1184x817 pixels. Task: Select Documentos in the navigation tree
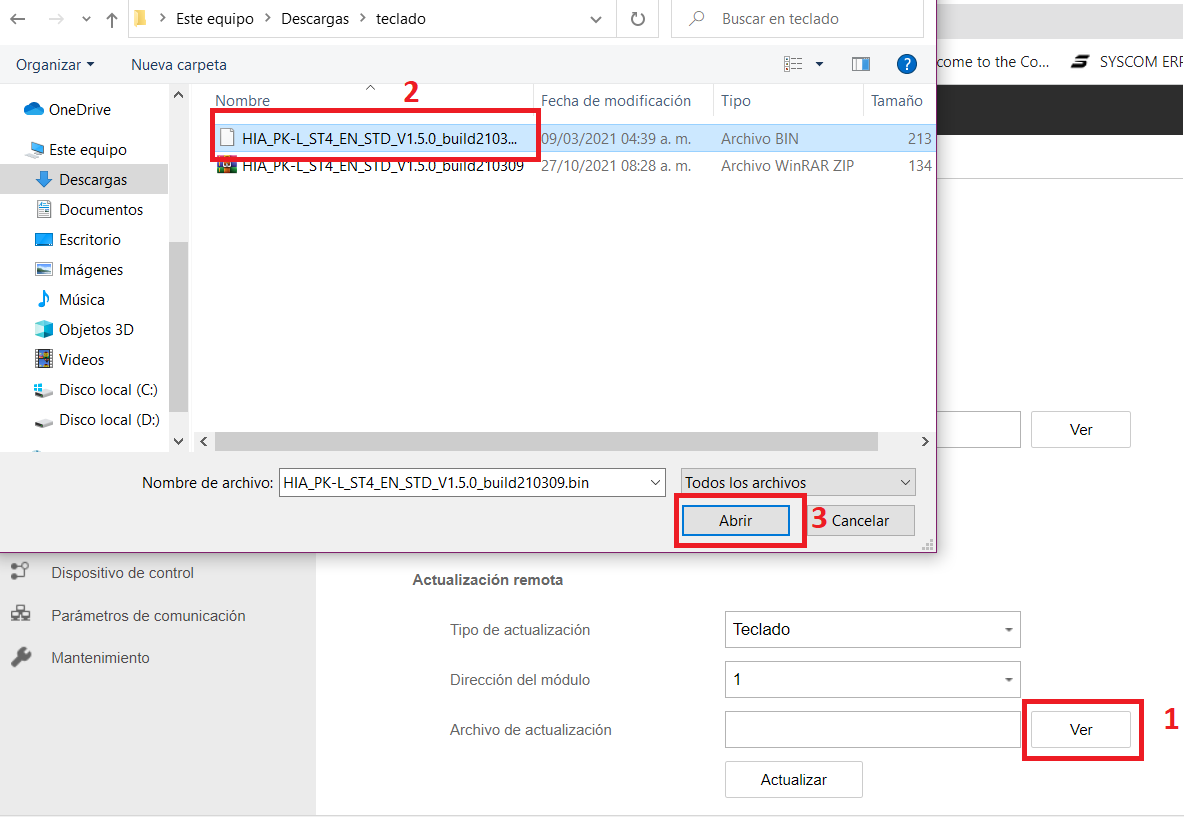(100, 210)
